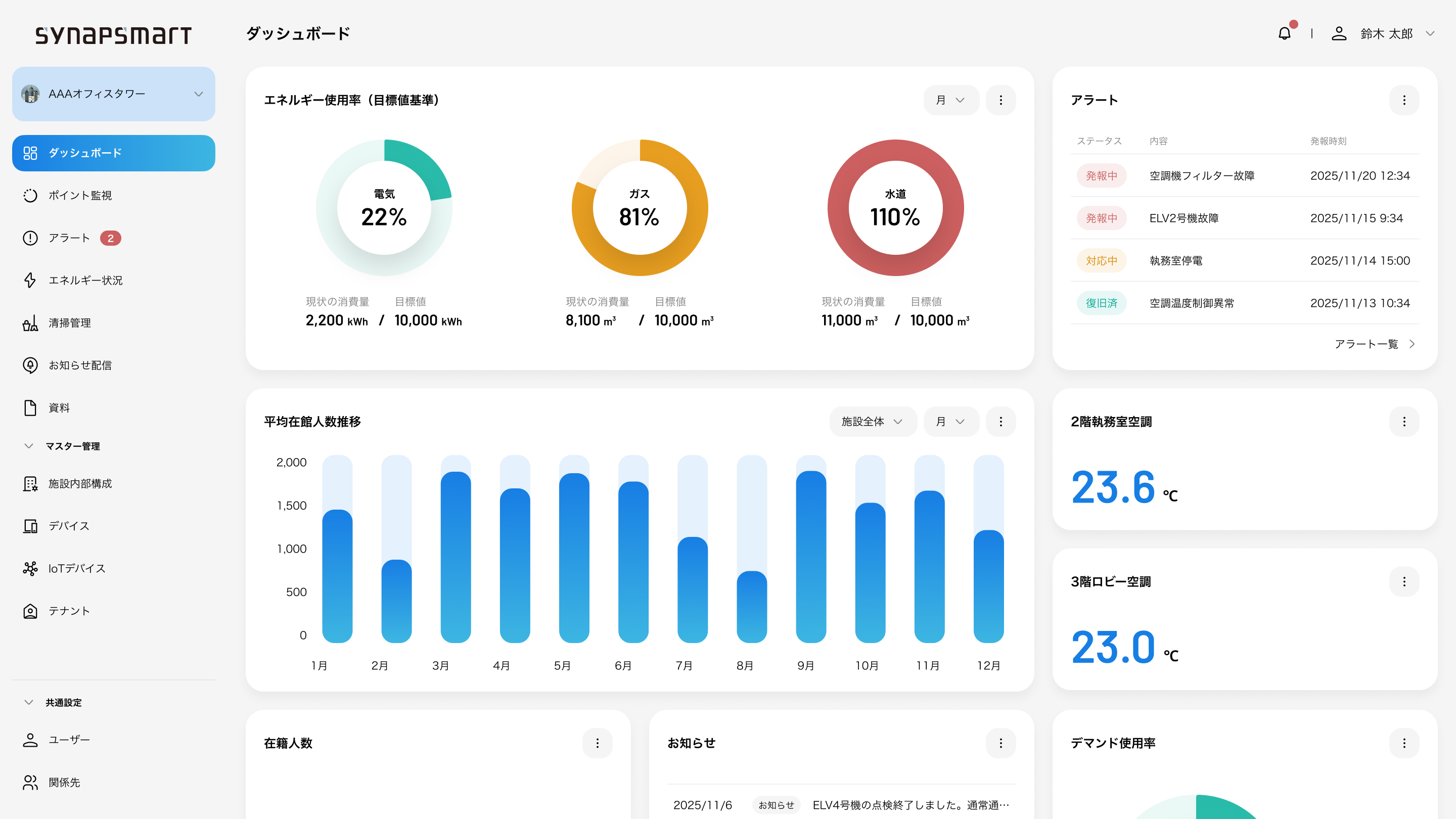Open the 月 dropdown in 平均在館人数推移 card
Viewport: 1456px width, 819px height.
tap(950, 422)
